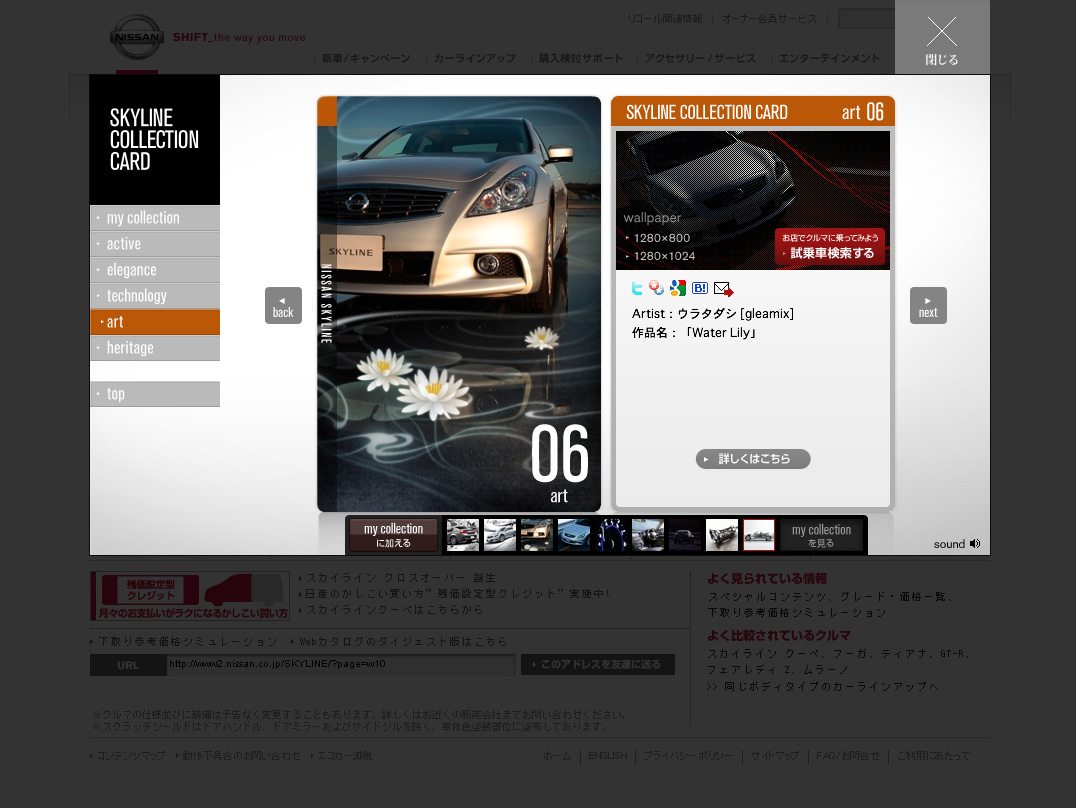This screenshot has height=808, width=1076.
Task: Open the my collection menu item
Action: click(x=155, y=218)
